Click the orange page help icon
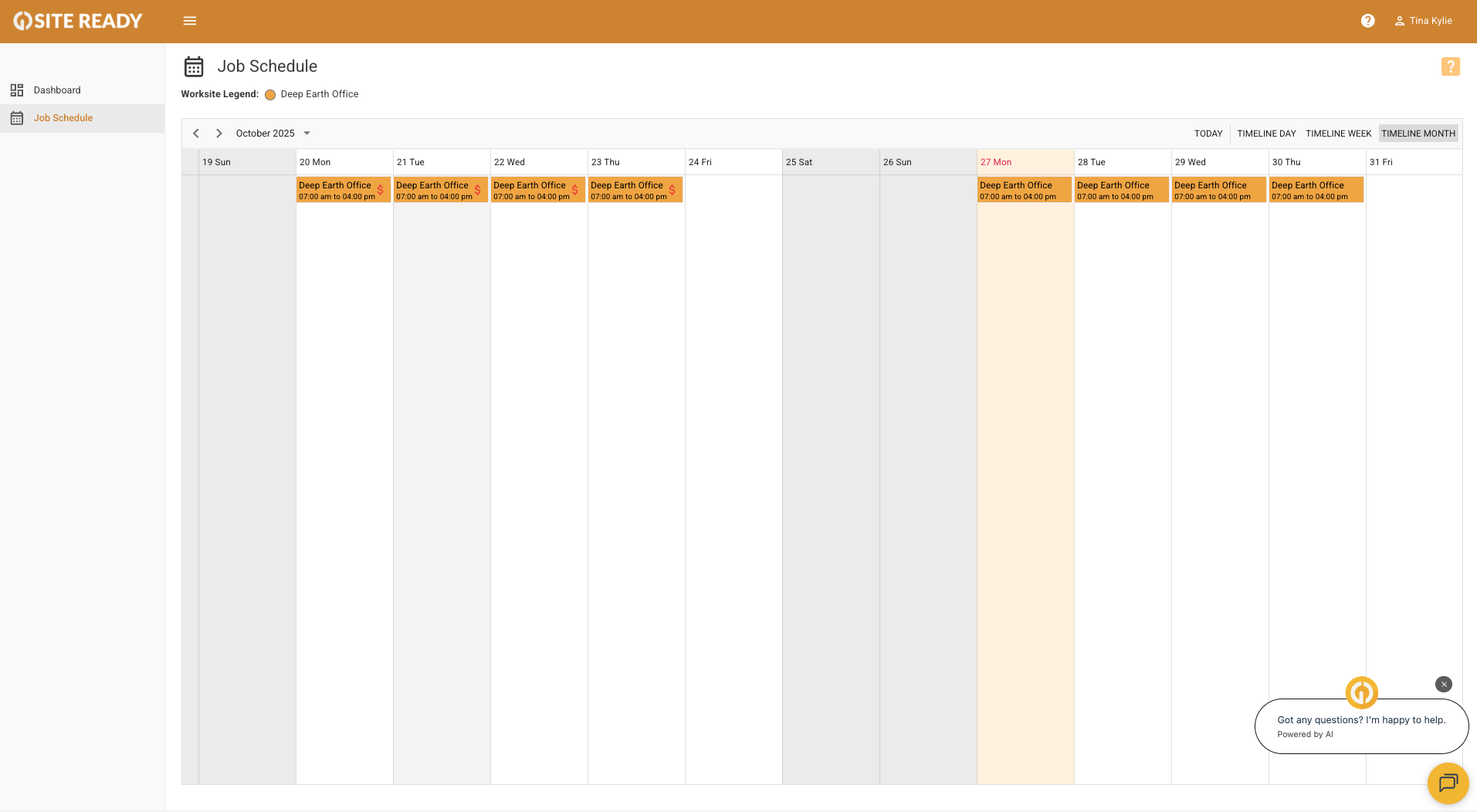Image resolution: width=1477 pixels, height=812 pixels. coord(1450,66)
